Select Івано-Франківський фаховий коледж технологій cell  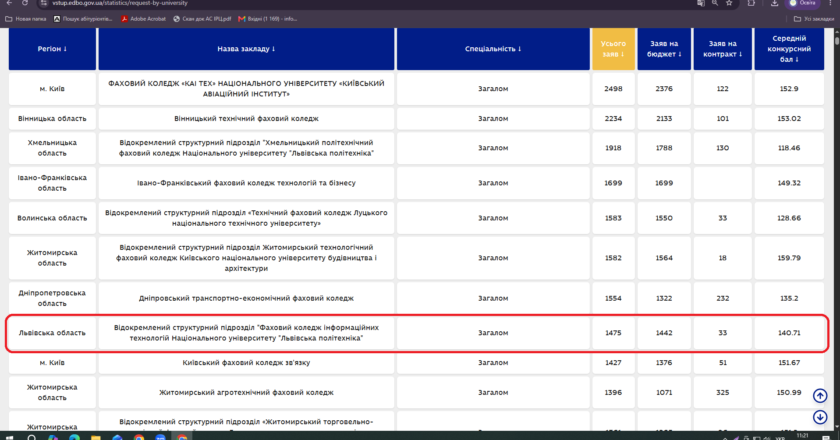tap(246, 183)
